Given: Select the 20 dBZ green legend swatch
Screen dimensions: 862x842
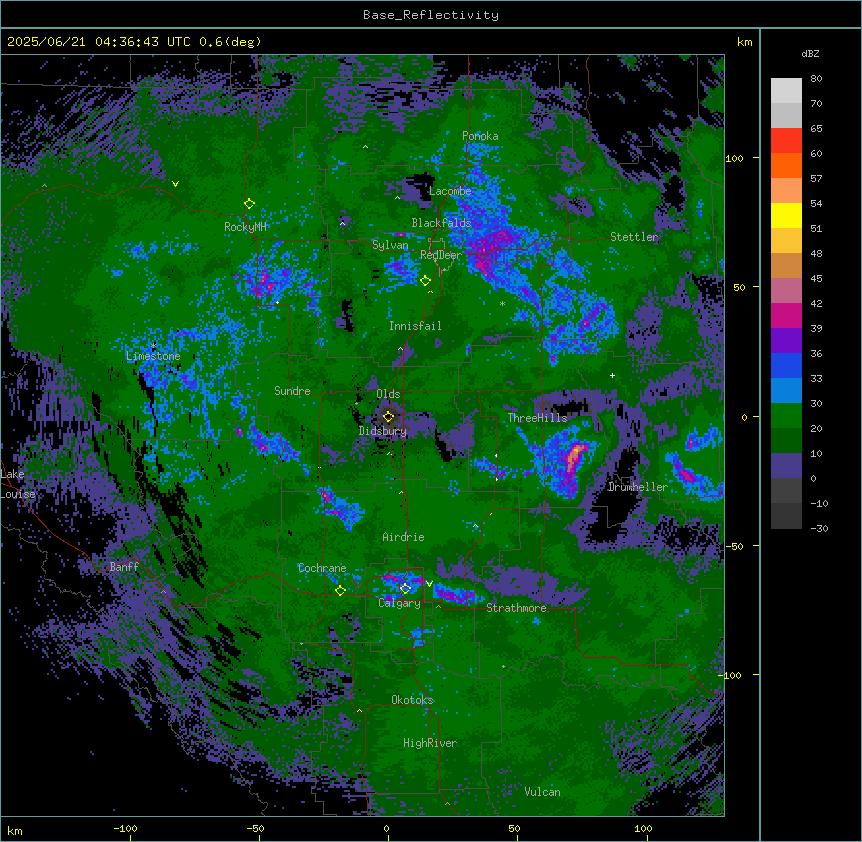Looking at the screenshot, I should tap(786, 440).
